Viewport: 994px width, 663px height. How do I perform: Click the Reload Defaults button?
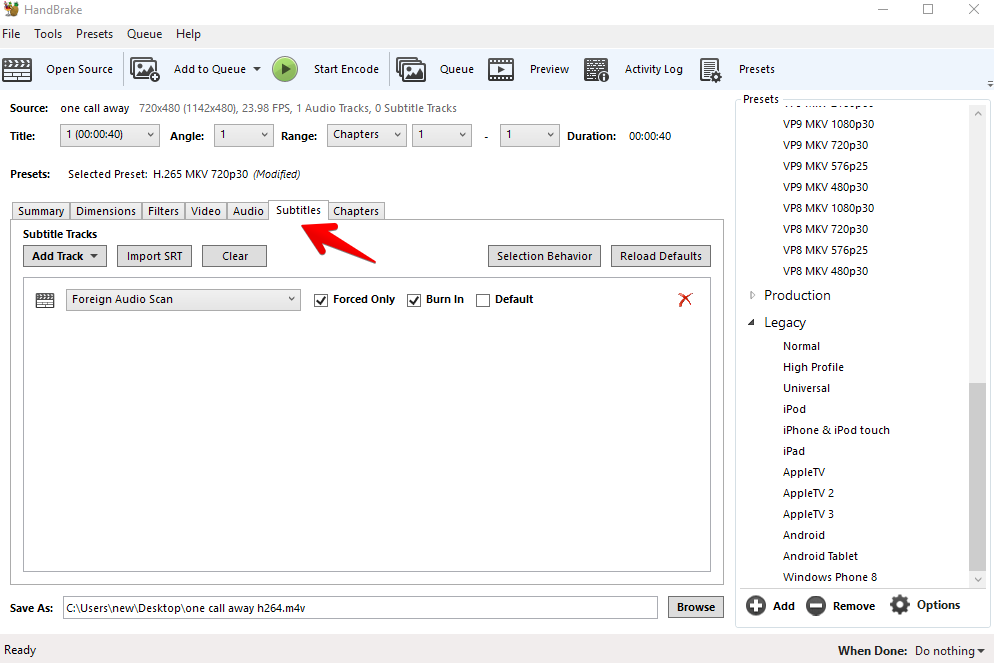[x=661, y=256]
